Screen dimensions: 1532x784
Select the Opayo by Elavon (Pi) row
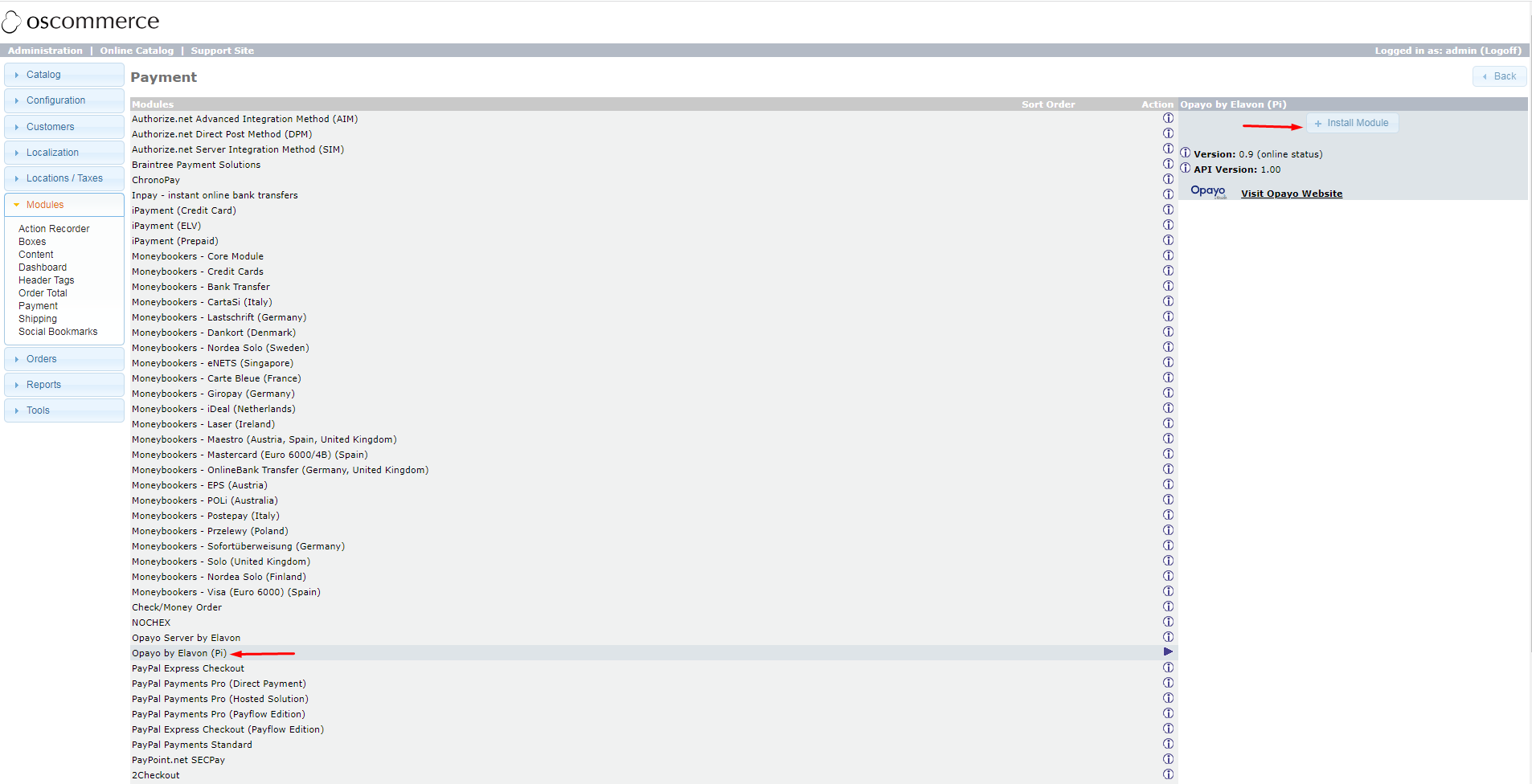pyautogui.click(x=653, y=653)
